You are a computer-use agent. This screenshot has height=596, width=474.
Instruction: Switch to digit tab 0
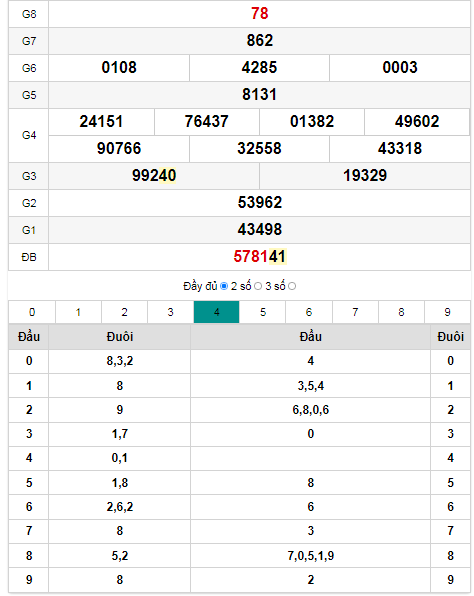[x=32, y=312]
